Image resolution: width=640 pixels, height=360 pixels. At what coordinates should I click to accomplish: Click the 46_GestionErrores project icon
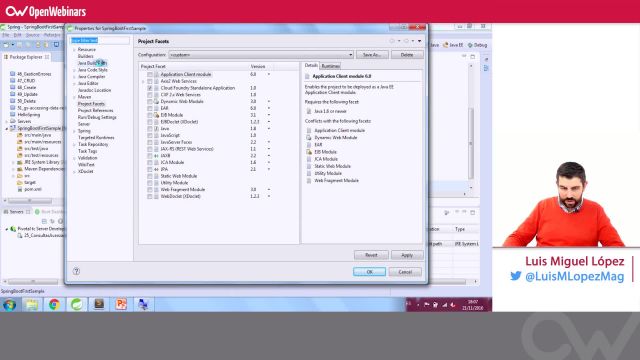pyautogui.click(x=13, y=74)
